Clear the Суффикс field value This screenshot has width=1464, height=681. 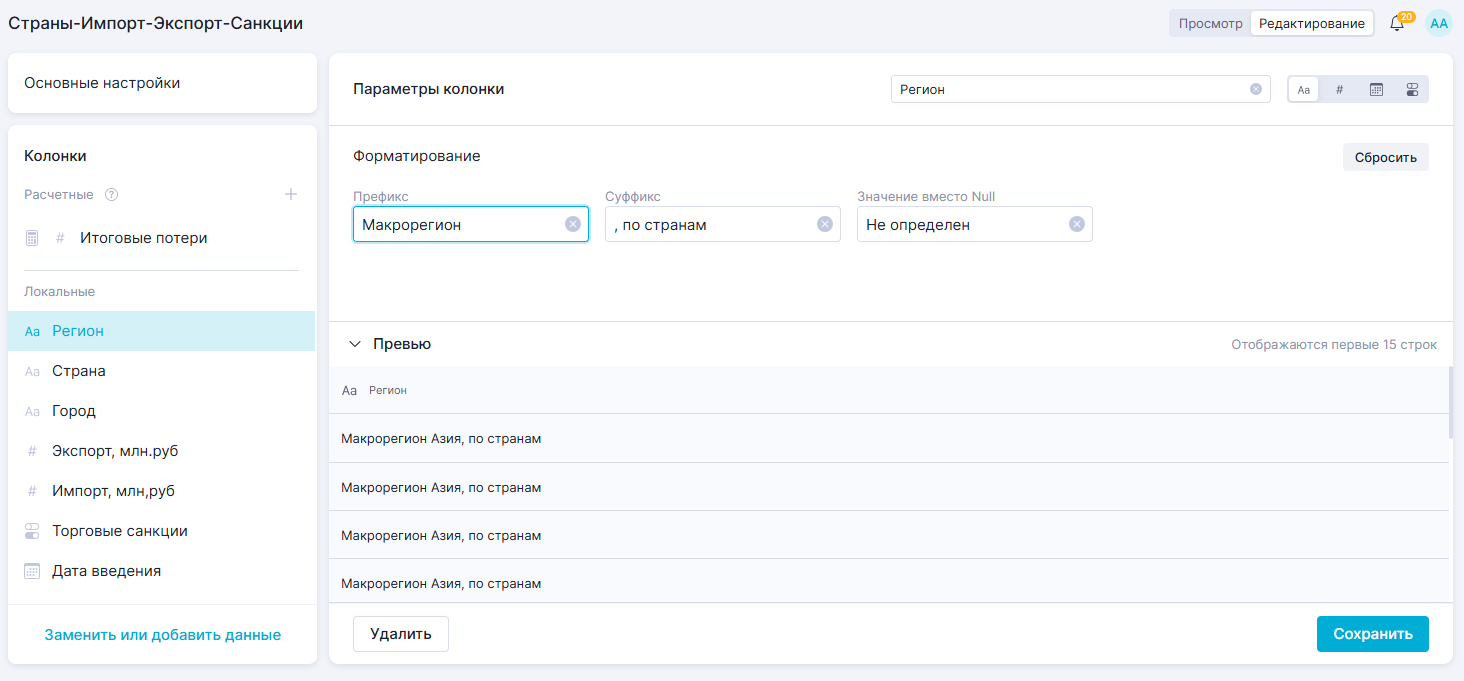click(x=825, y=224)
